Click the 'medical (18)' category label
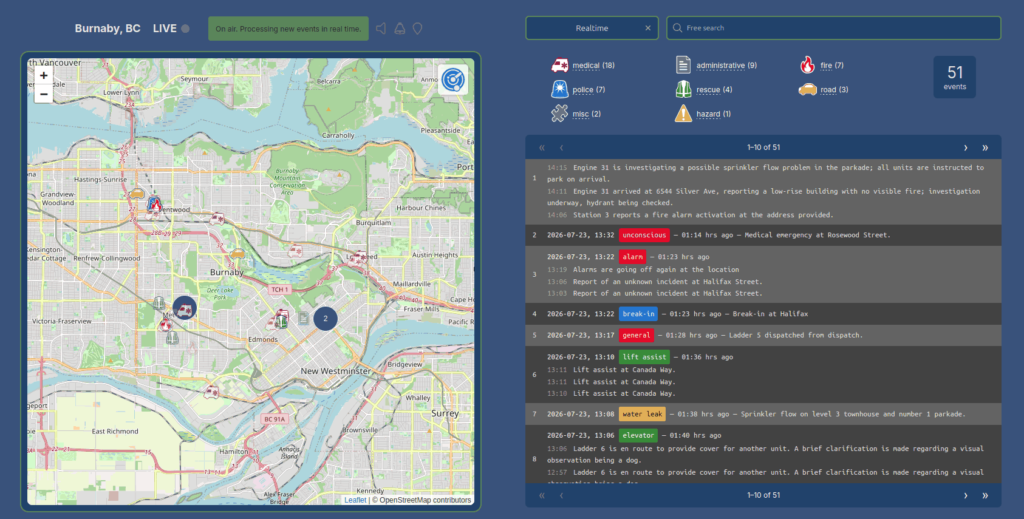Image resolution: width=1024 pixels, height=519 pixels. (593, 65)
